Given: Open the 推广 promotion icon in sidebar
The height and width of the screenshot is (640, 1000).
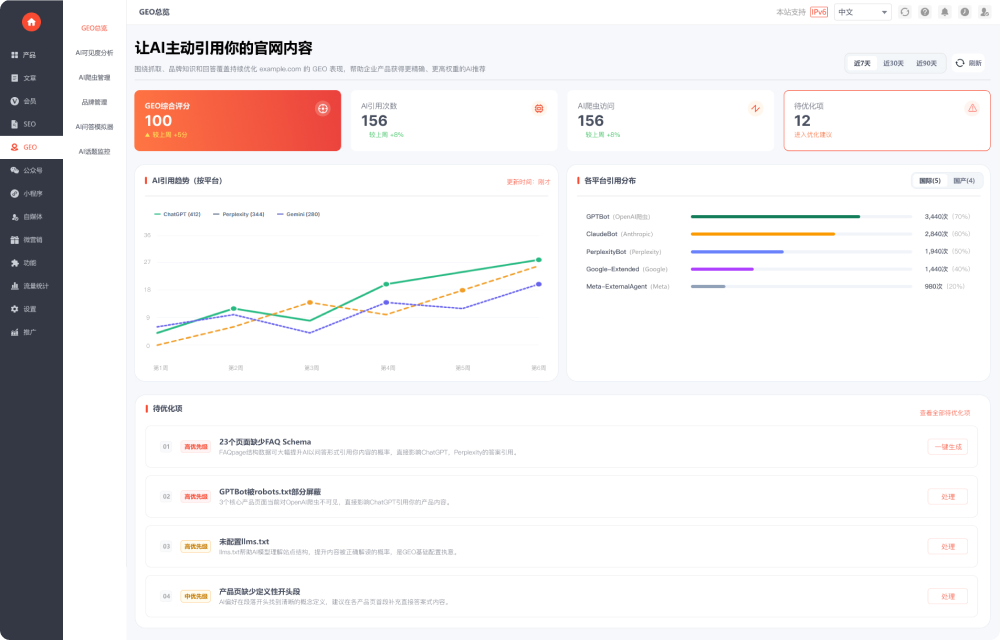Looking at the screenshot, I should pyautogui.click(x=15, y=332).
